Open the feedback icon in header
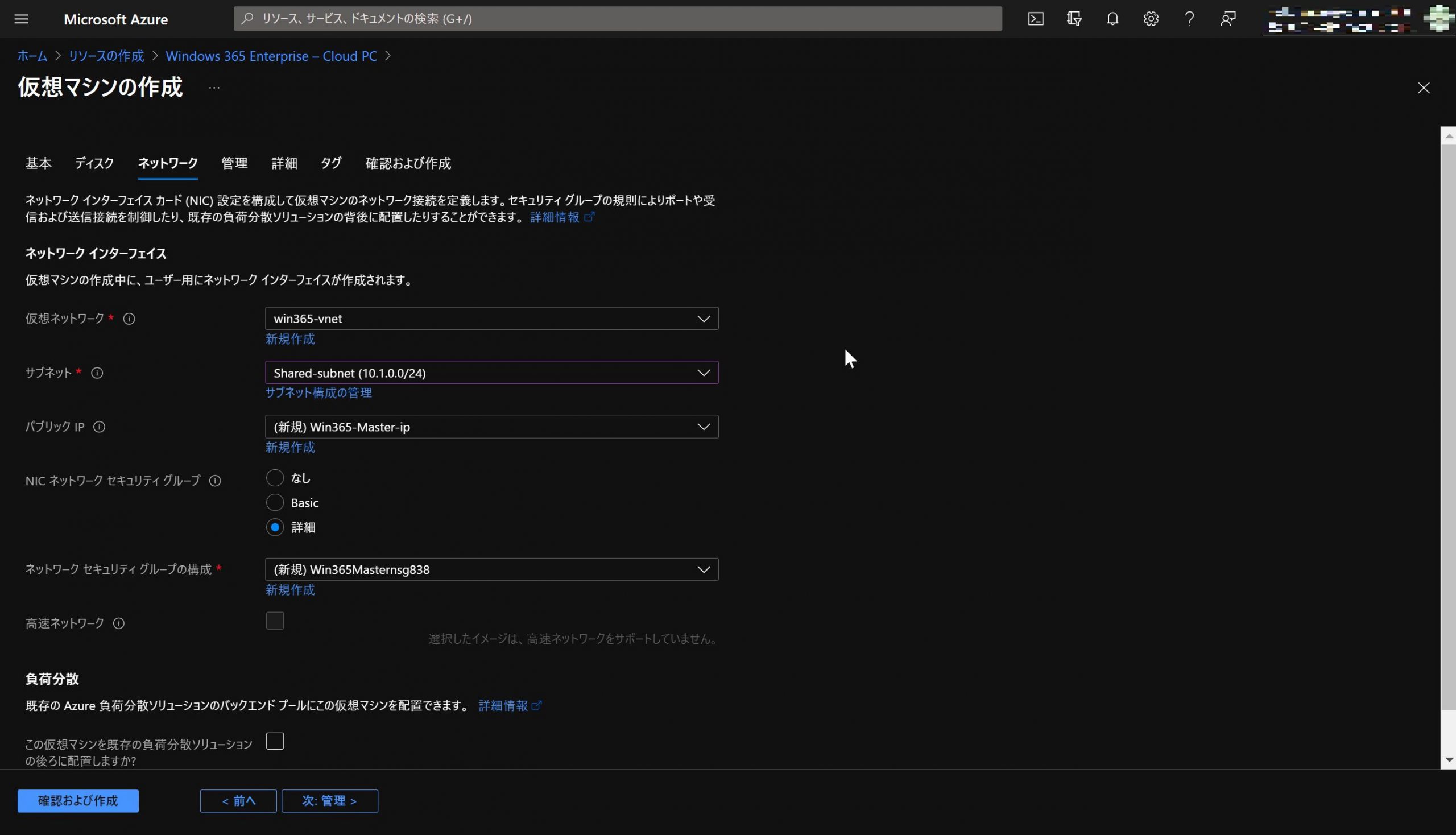This screenshot has height=835, width=1456. tap(1227, 19)
